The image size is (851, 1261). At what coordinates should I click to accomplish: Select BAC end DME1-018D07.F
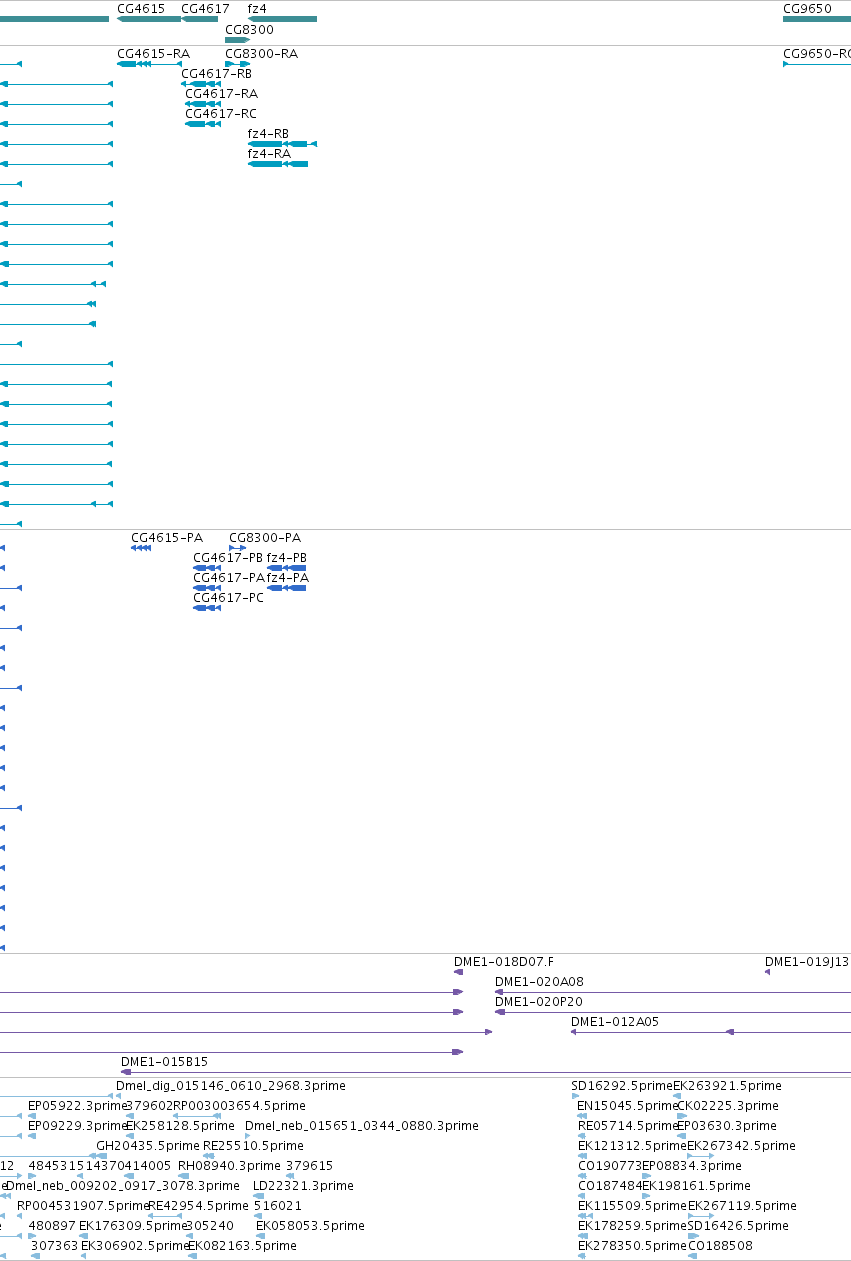[458, 972]
